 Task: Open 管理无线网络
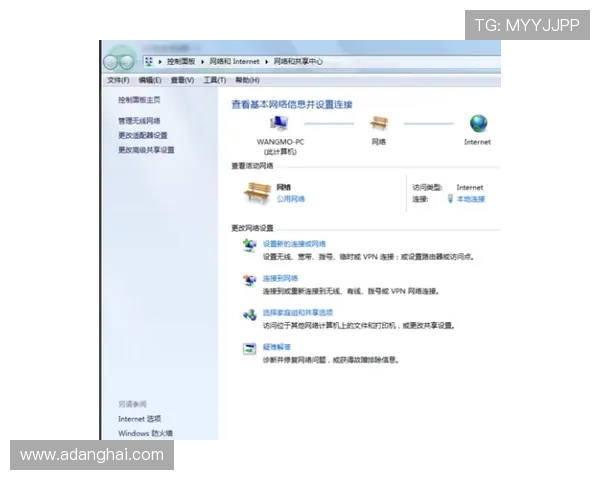point(139,121)
